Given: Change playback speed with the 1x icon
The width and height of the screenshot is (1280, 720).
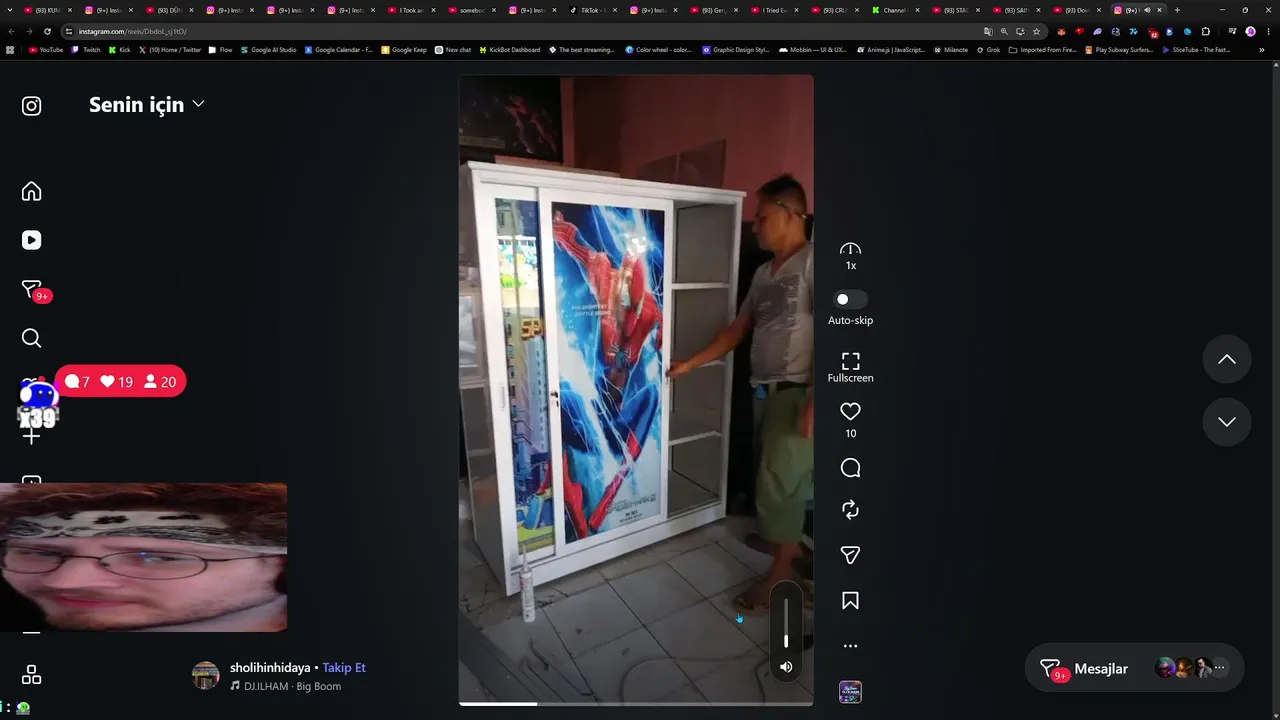Looking at the screenshot, I should click(x=850, y=255).
